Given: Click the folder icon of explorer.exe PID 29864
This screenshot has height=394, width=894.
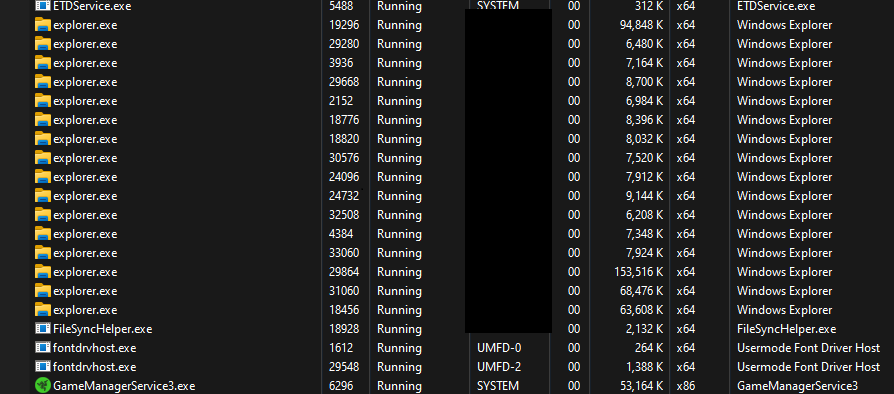Looking at the screenshot, I should coord(43,272).
